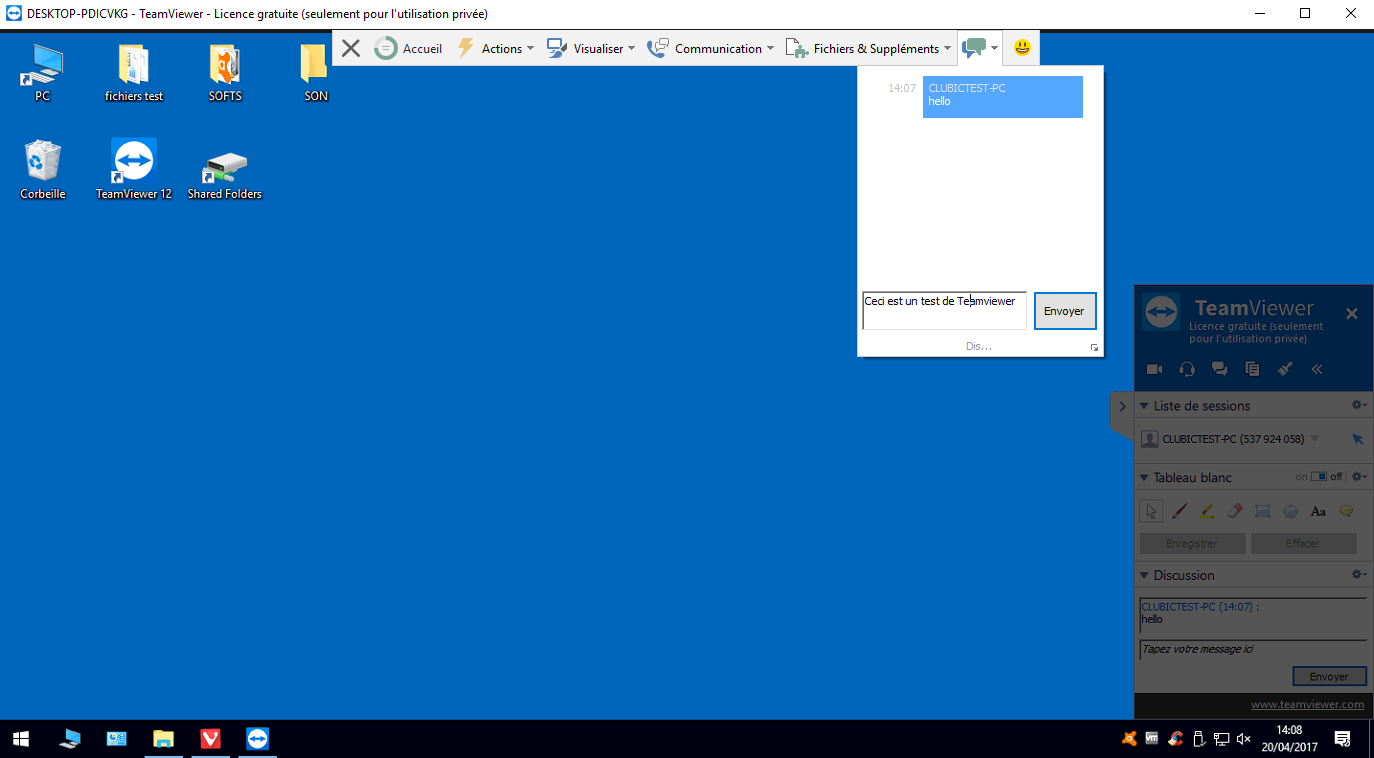Open the Communication menu
This screenshot has height=758, width=1374.
pyautogui.click(x=711, y=48)
